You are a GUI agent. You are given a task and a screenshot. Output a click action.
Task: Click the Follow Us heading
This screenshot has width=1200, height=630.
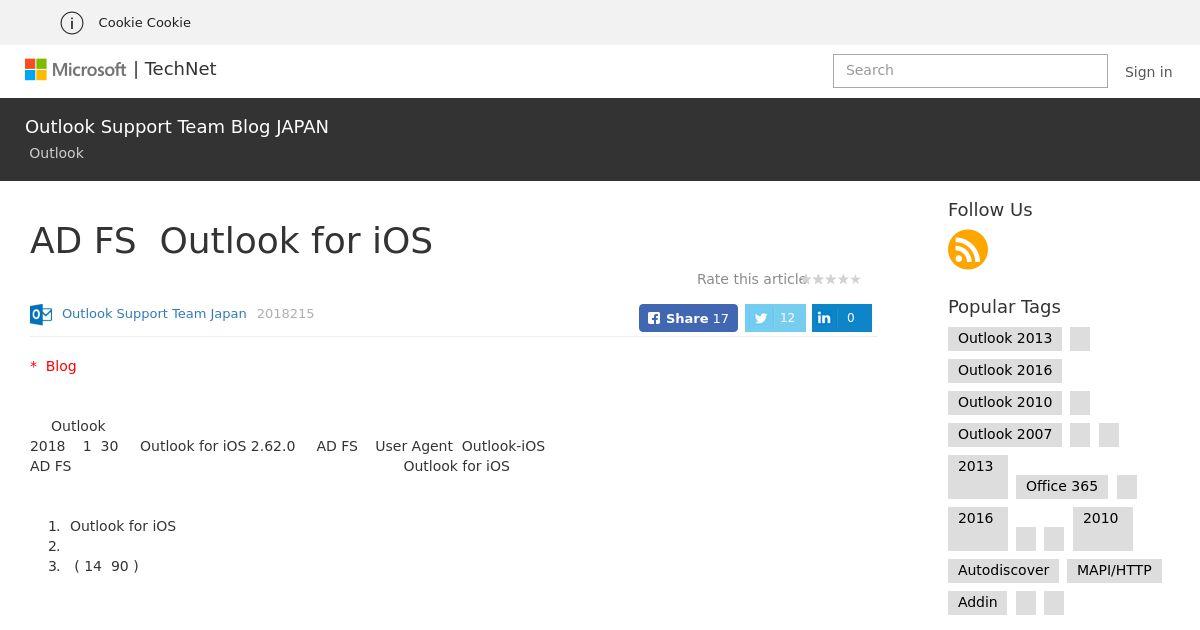pyautogui.click(x=990, y=210)
